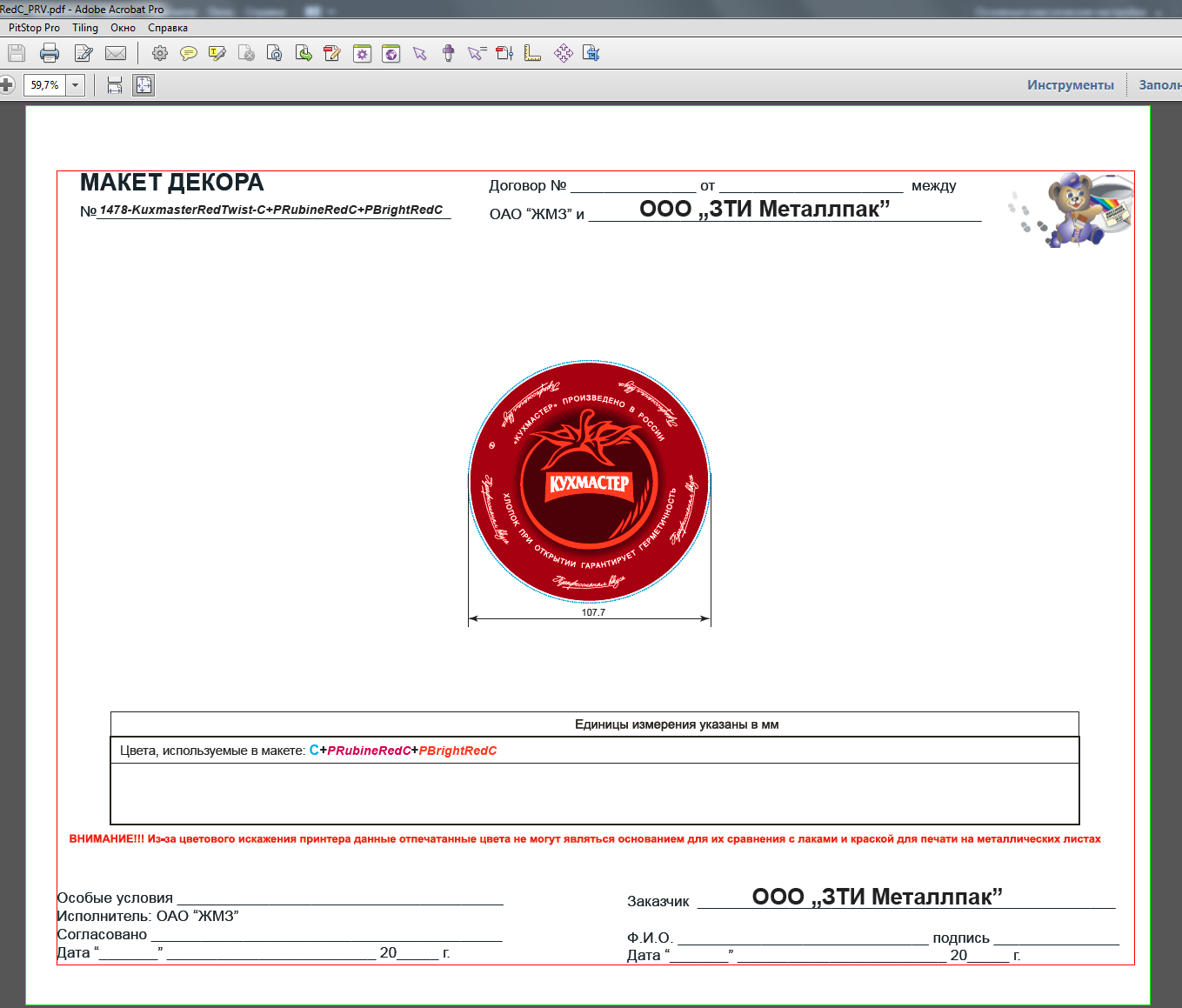Click the Rotate page icon
Image resolution: width=1182 pixels, height=1008 pixels.
(275, 54)
